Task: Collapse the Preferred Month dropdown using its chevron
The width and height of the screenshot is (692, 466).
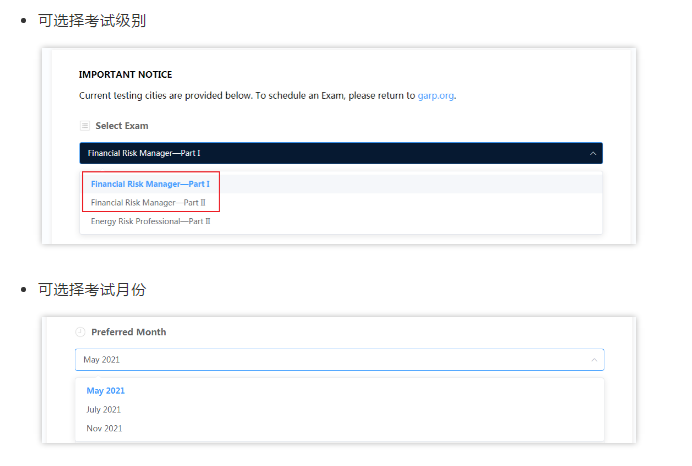Action: [594, 359]
